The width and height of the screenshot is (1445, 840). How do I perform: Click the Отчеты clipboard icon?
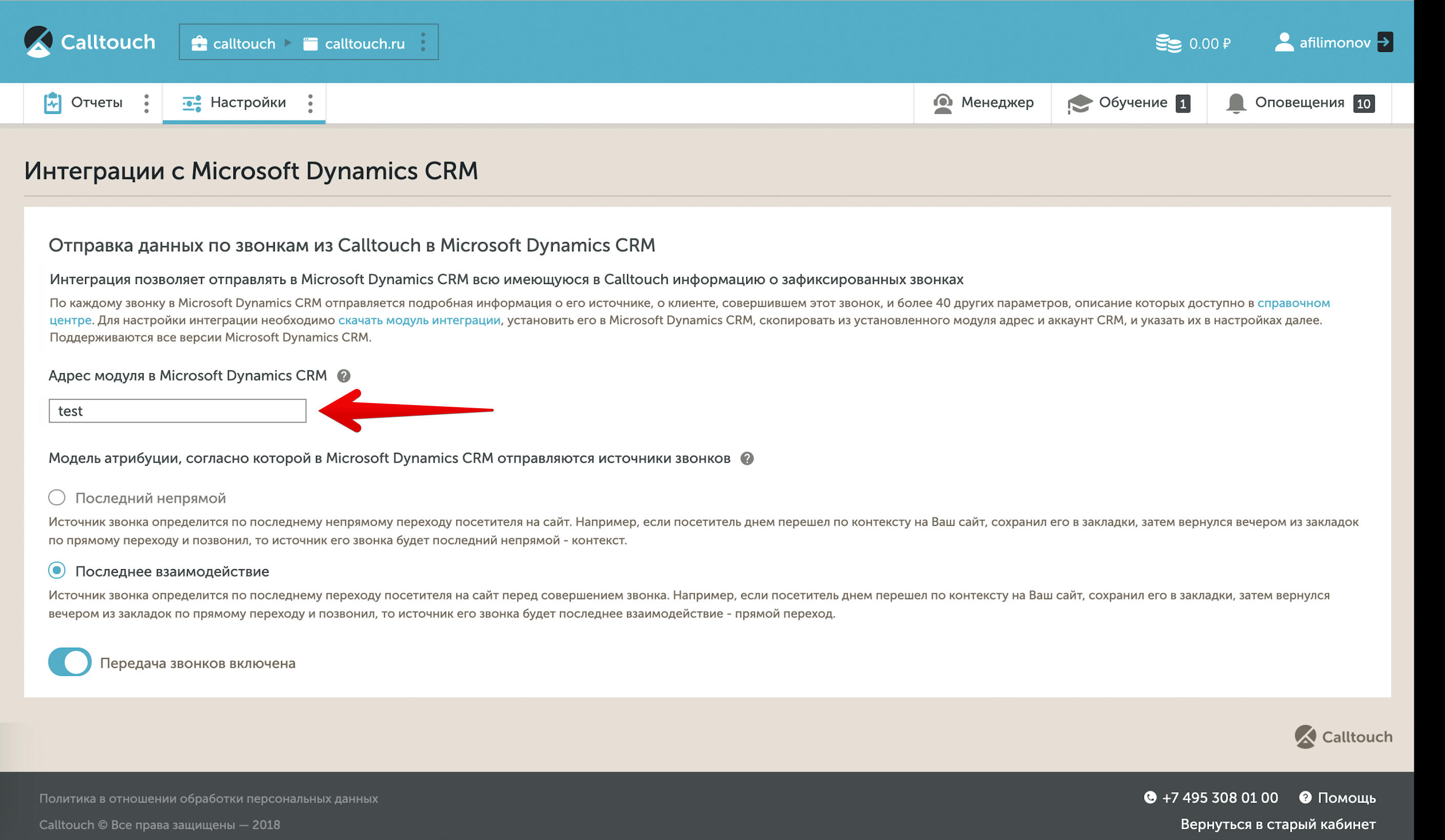tap(53, 103)
